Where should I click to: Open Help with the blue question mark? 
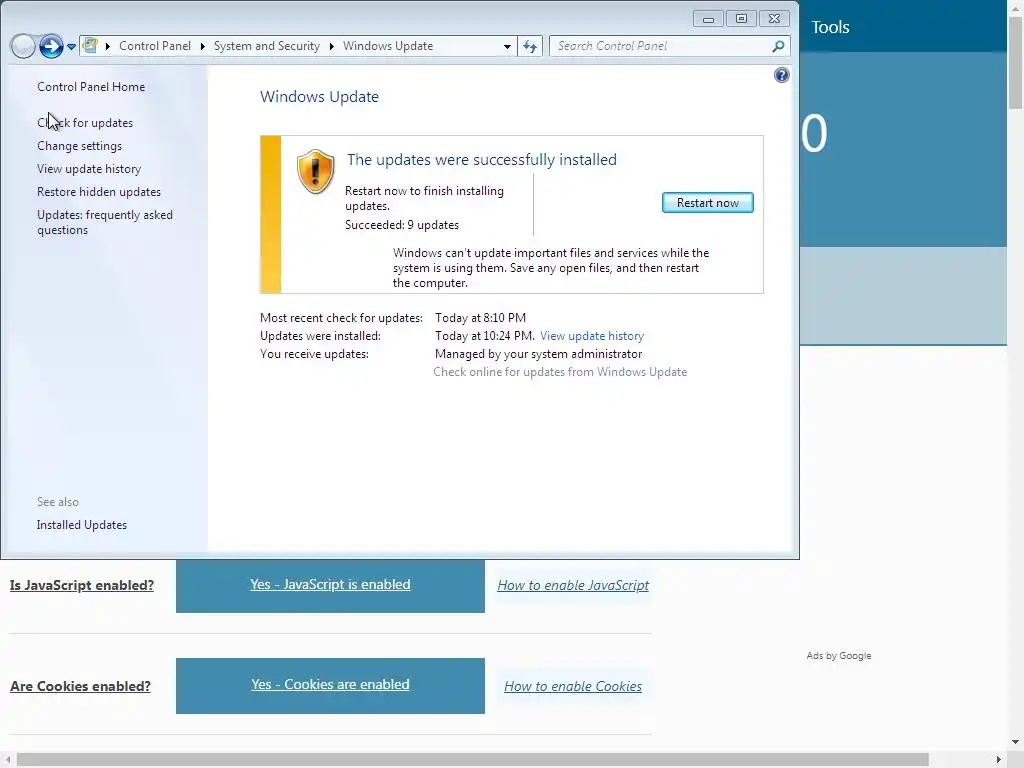782,75
